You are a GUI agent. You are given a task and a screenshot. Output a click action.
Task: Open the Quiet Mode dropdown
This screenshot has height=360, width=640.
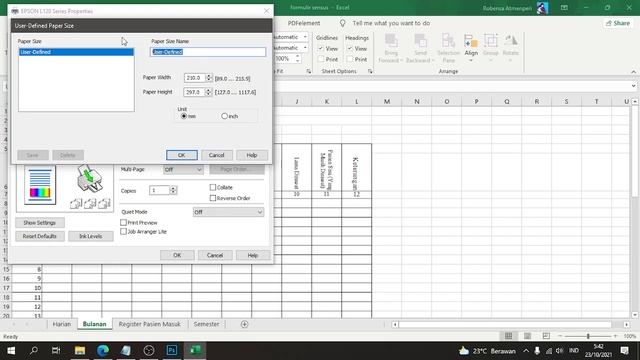coord(228,212)
